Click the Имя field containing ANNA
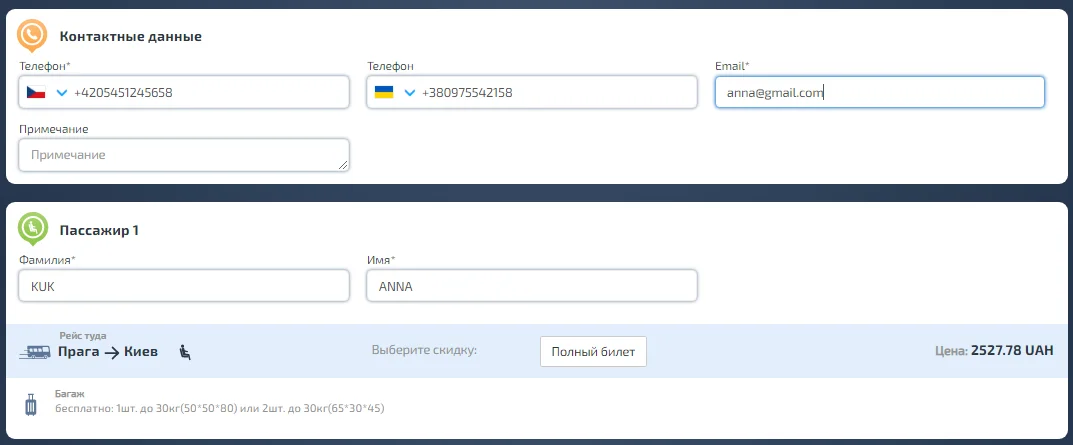 pyautogui.click(x=531, y=286)
